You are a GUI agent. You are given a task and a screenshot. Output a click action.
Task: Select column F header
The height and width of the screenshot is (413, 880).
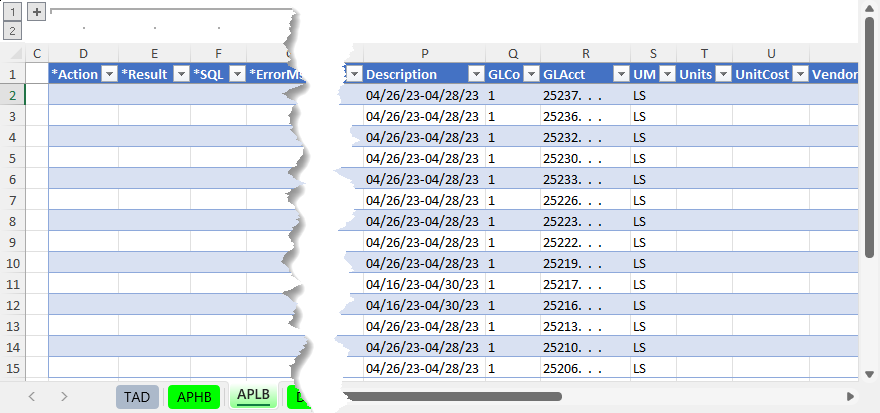pos(218,54)
